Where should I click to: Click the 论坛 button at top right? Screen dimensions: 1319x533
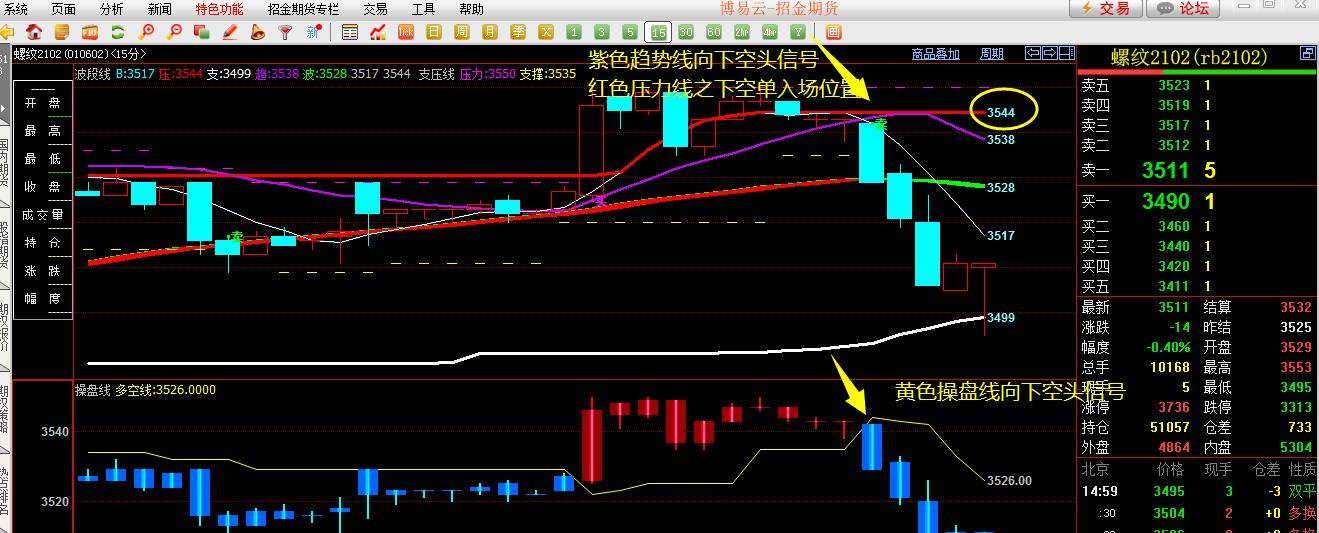pos(1183,8)
